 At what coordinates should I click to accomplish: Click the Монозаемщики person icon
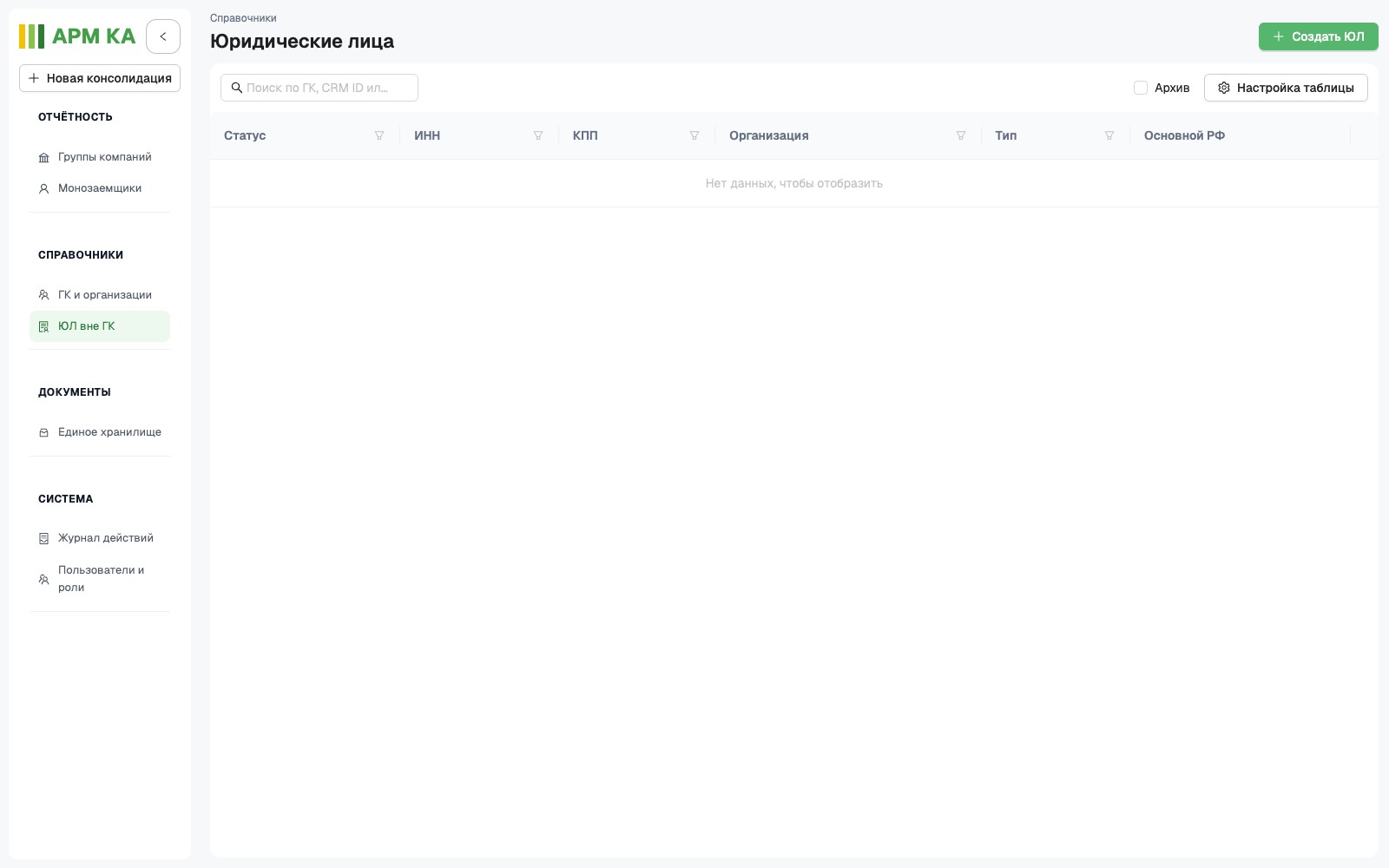(x=43, y=188)
